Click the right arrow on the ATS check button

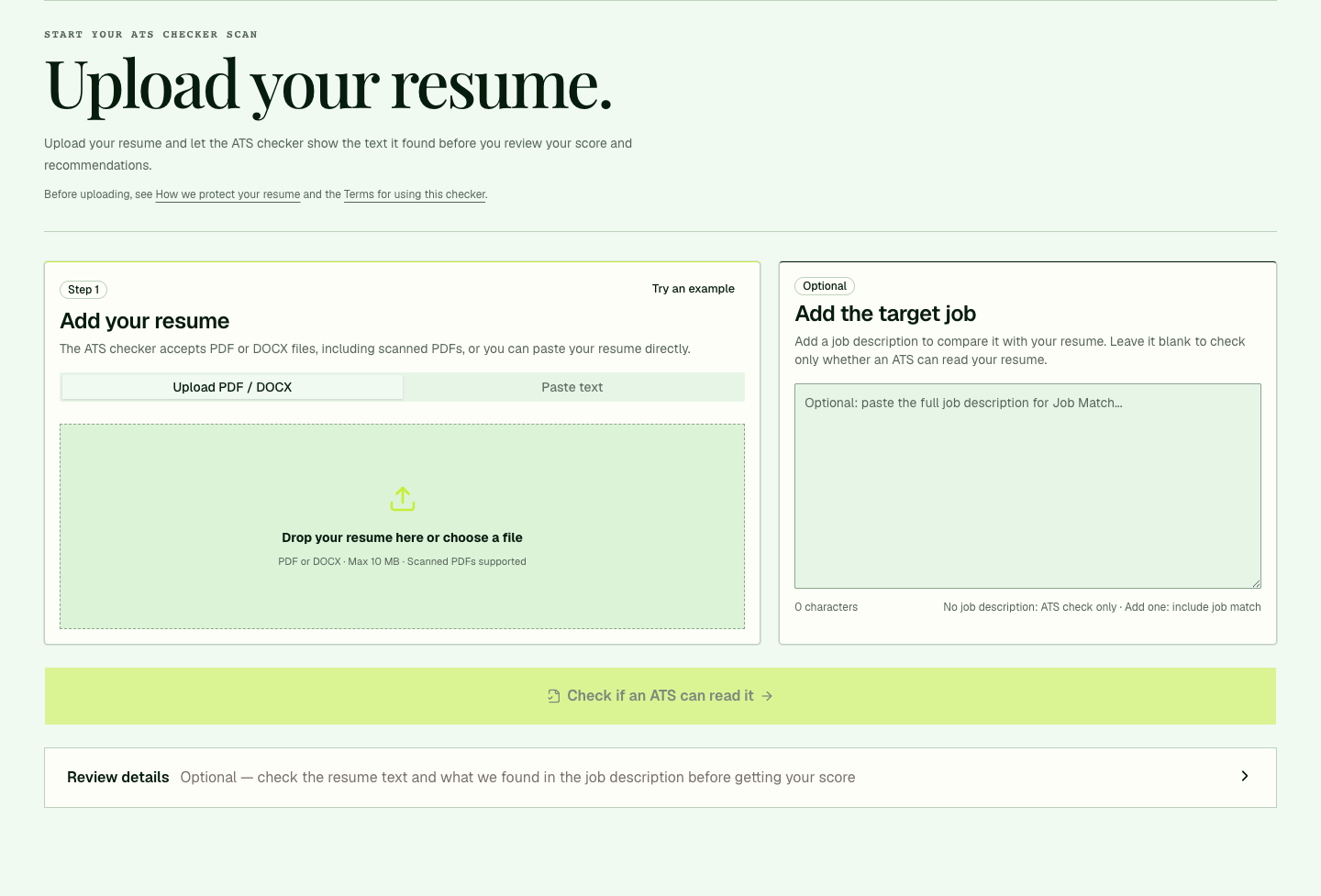[767, 696]
